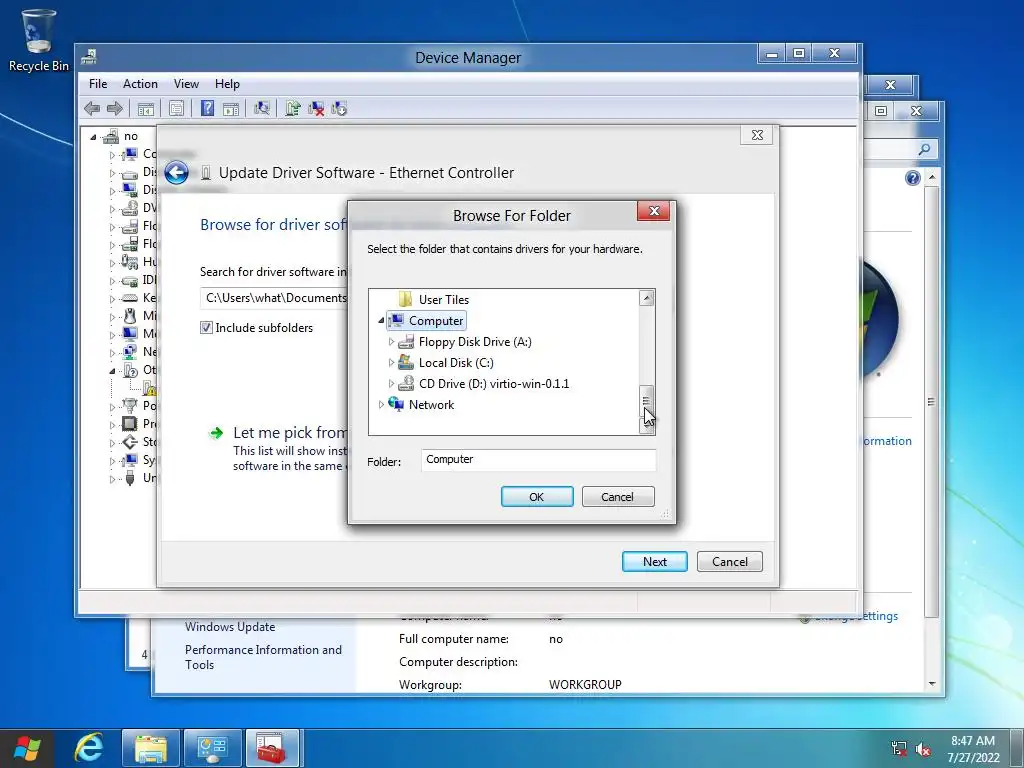
Task: Open the File menu in Device Manager
Action: pos(98,84)
